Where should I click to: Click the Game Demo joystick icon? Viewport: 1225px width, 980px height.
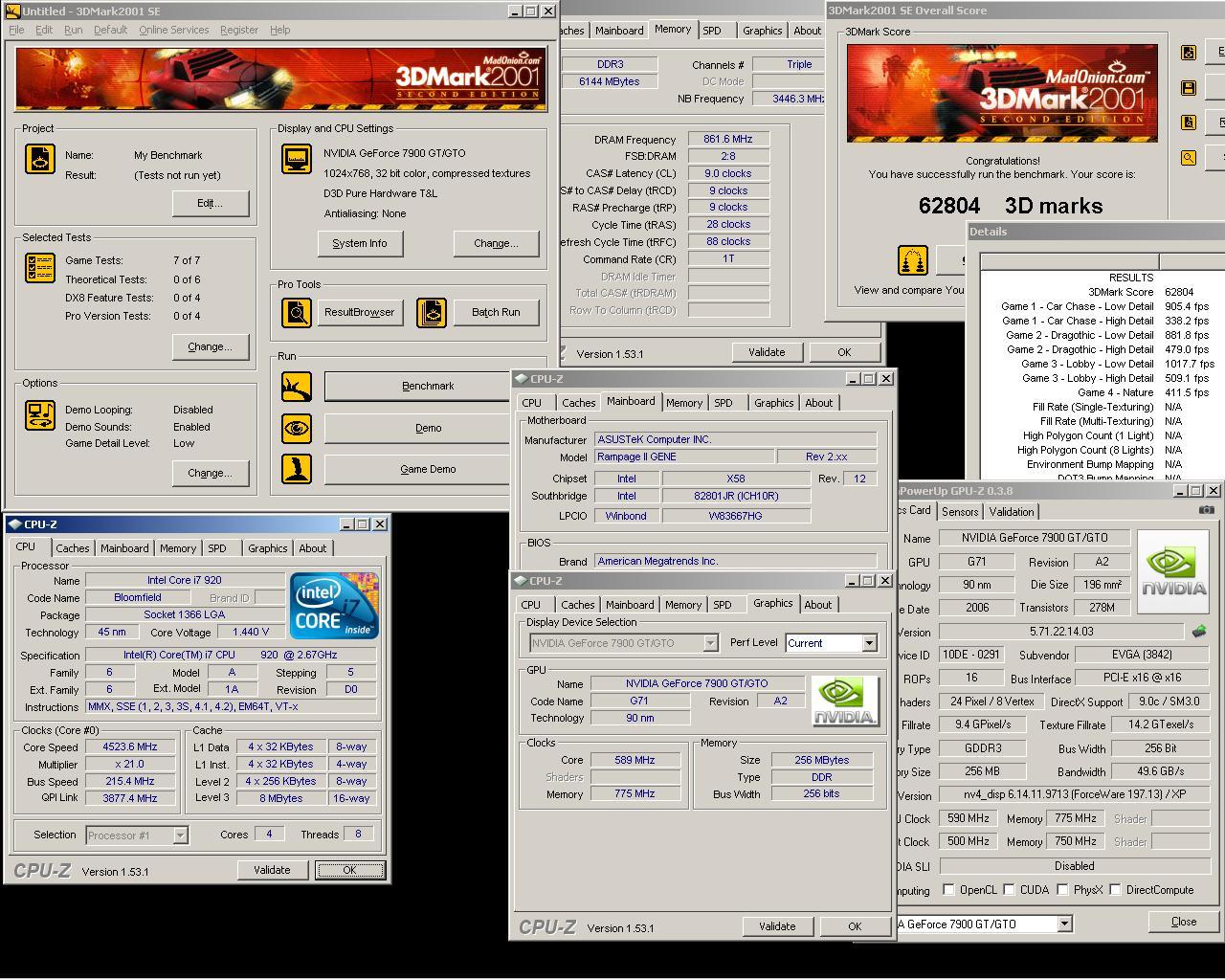[297, 469]
